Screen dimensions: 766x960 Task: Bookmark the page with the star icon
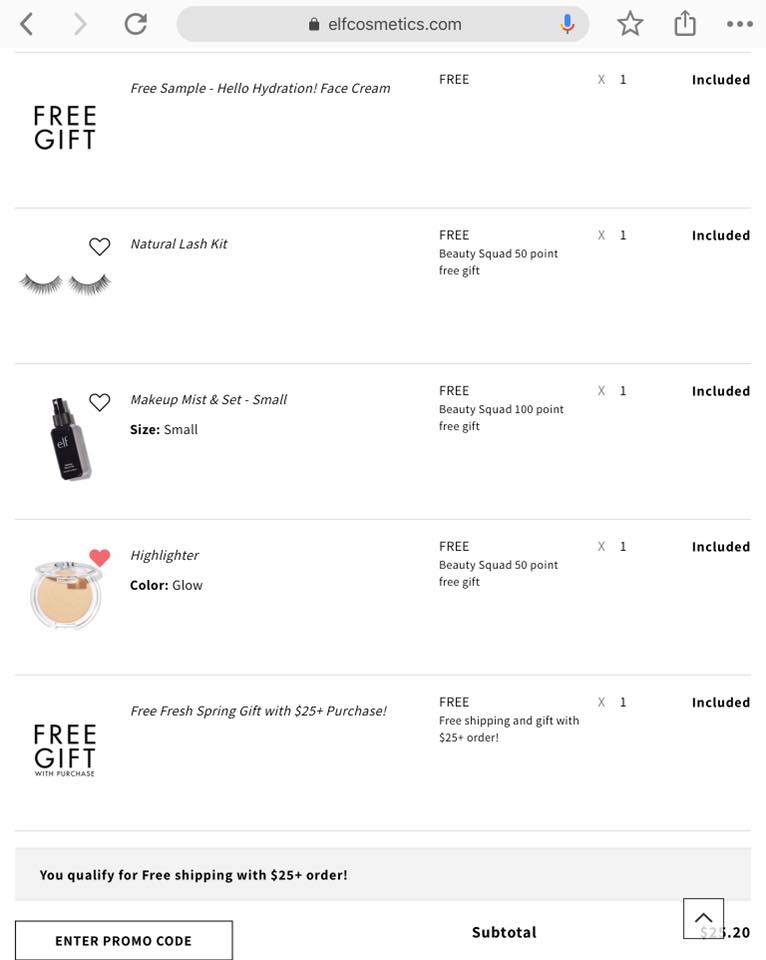pos(630,24)
